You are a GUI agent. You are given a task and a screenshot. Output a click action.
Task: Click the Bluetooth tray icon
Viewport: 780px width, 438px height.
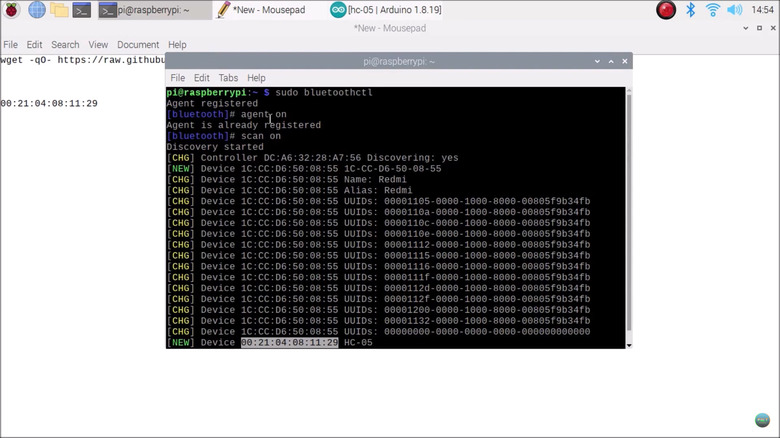coord(690,10)
